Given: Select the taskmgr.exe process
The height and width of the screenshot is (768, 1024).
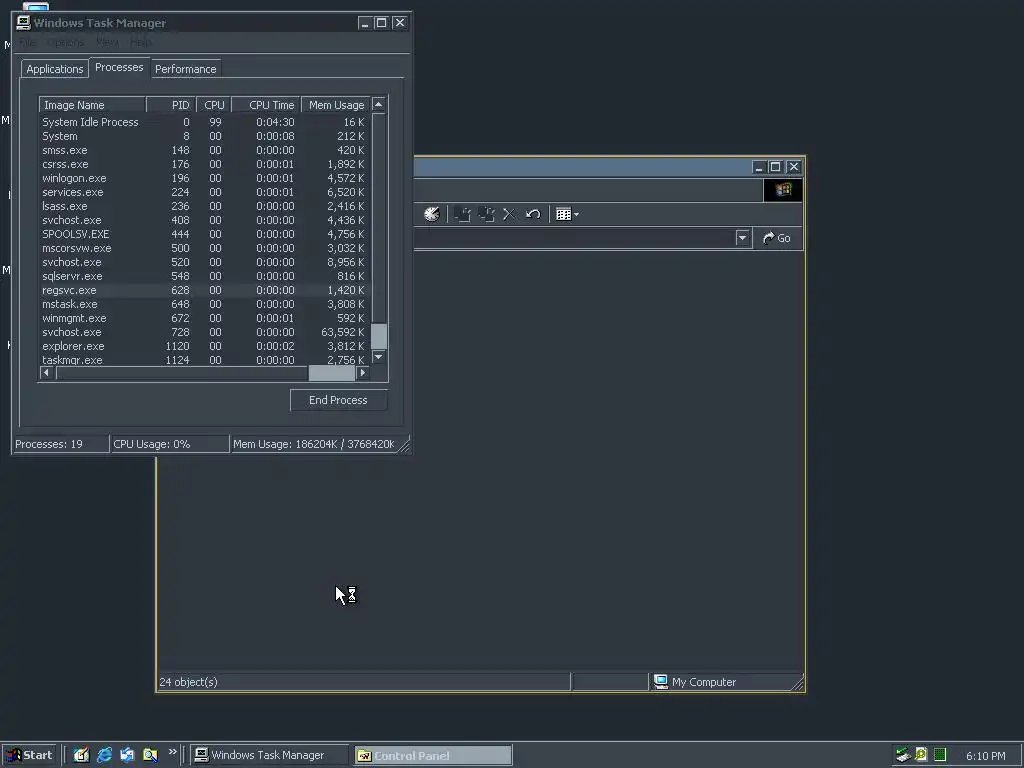Looking at the screenshot, I should point(204,360).
